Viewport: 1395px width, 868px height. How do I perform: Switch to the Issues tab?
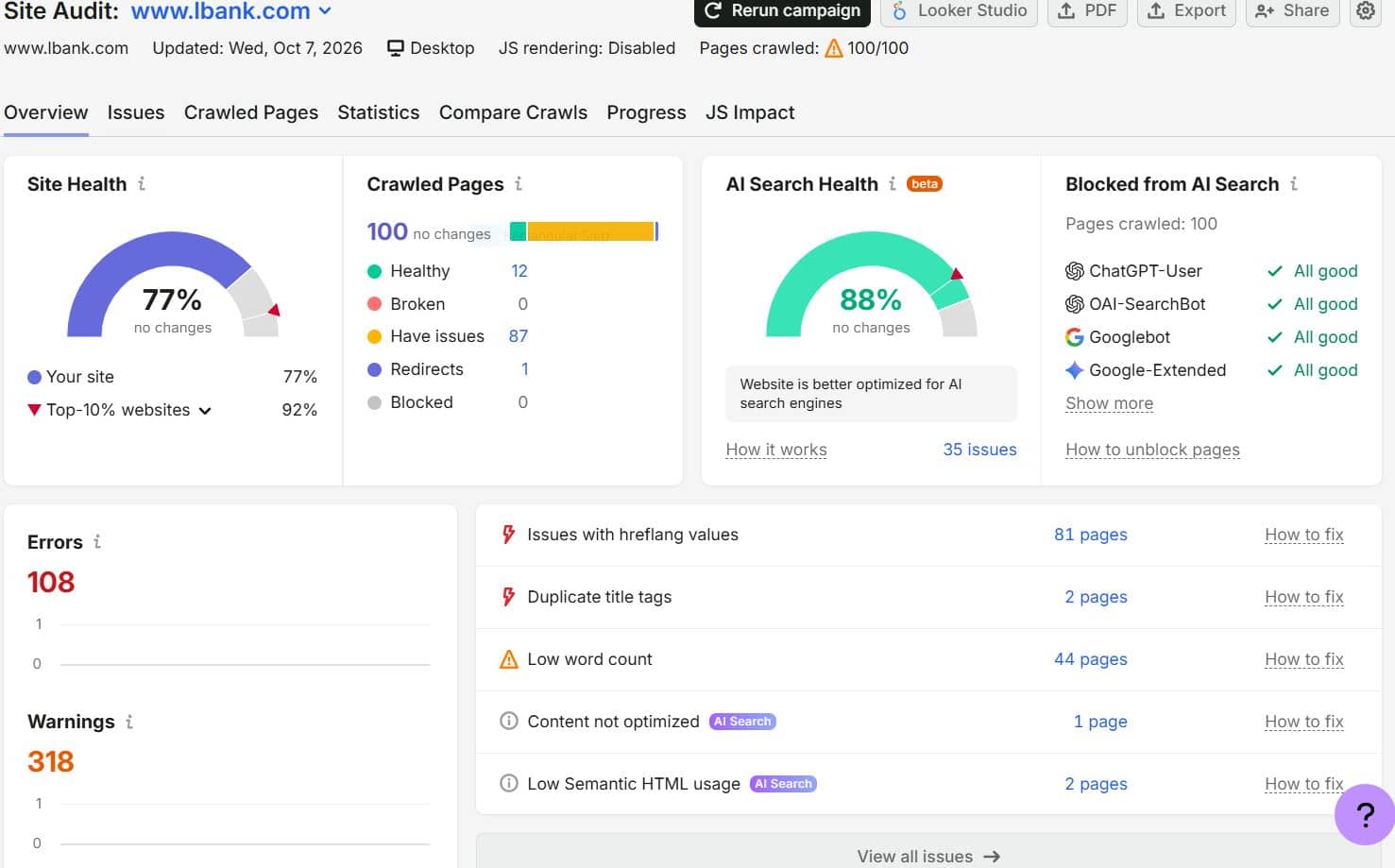tap(136, 112)
